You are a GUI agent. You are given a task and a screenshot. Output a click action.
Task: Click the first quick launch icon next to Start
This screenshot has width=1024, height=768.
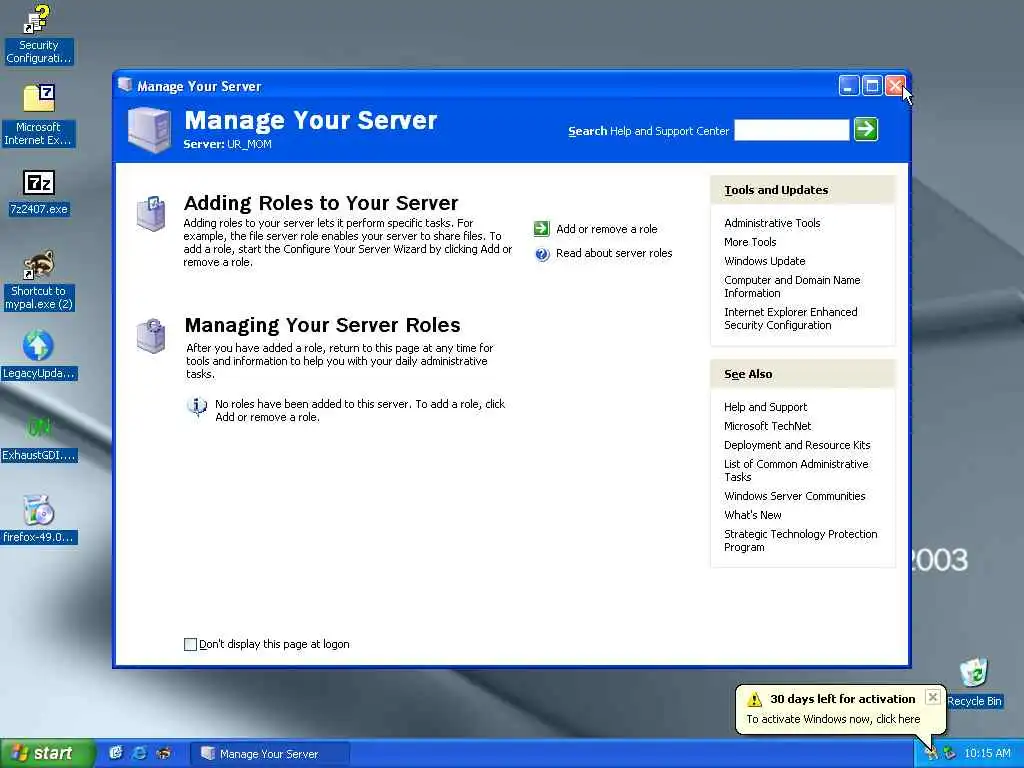pos(116,753)
